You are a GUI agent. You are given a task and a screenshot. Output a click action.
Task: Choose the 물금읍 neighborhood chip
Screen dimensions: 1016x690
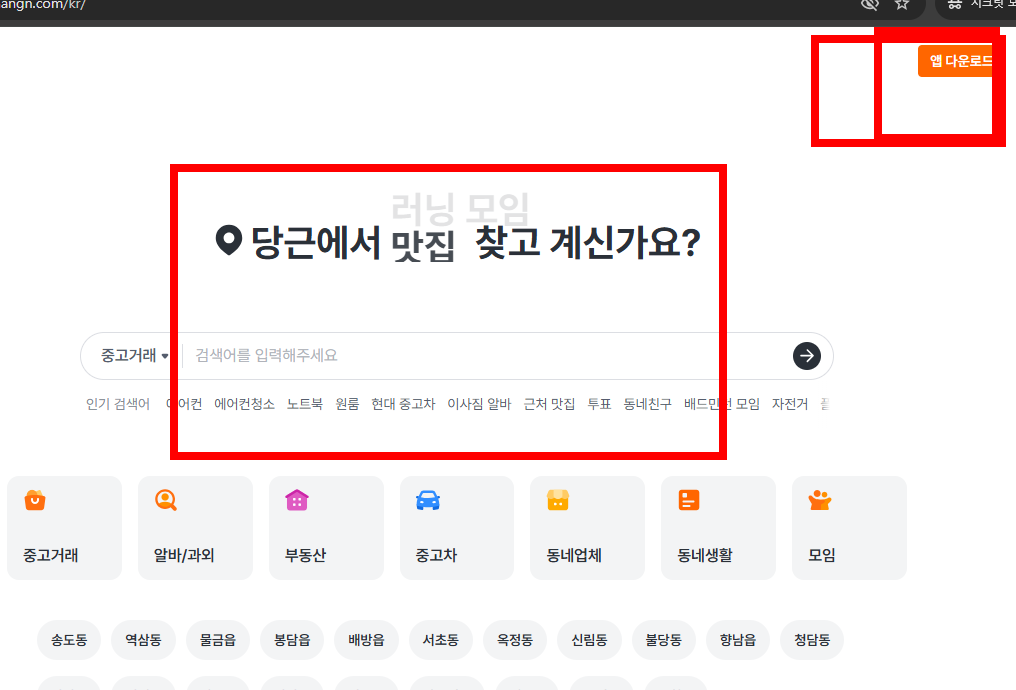[218, 640]
